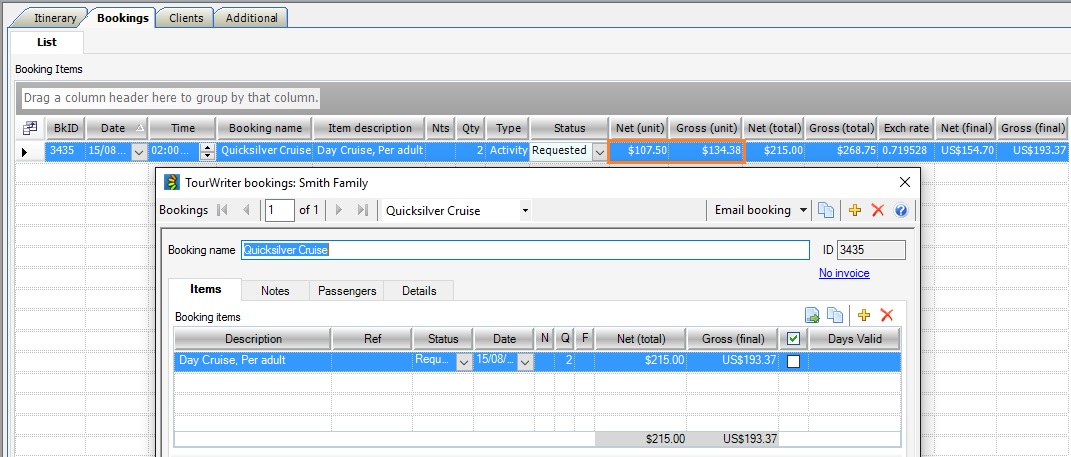Open the Clients tab

point(186,18)
